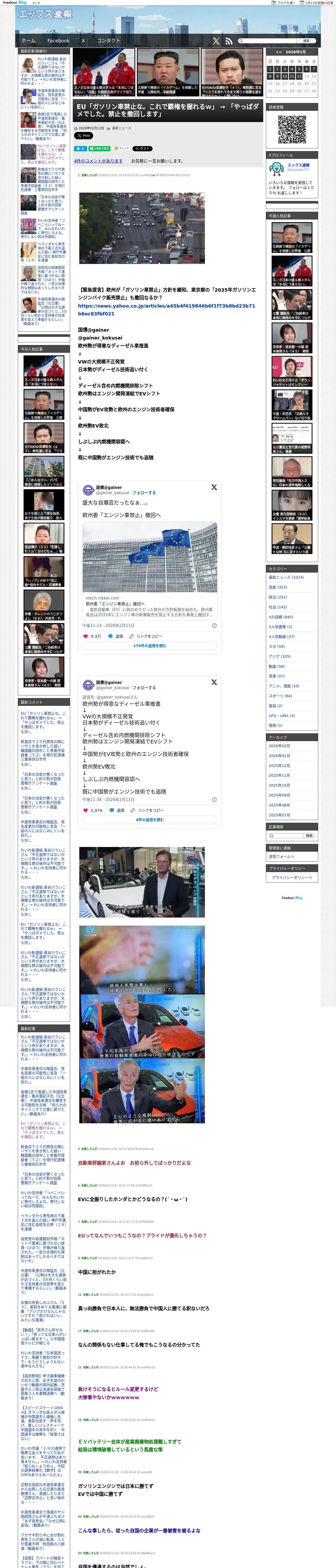This screenshot has height=1568, width=336.
Task: Open 2025年12月 archive
Action: pos(279,766)
